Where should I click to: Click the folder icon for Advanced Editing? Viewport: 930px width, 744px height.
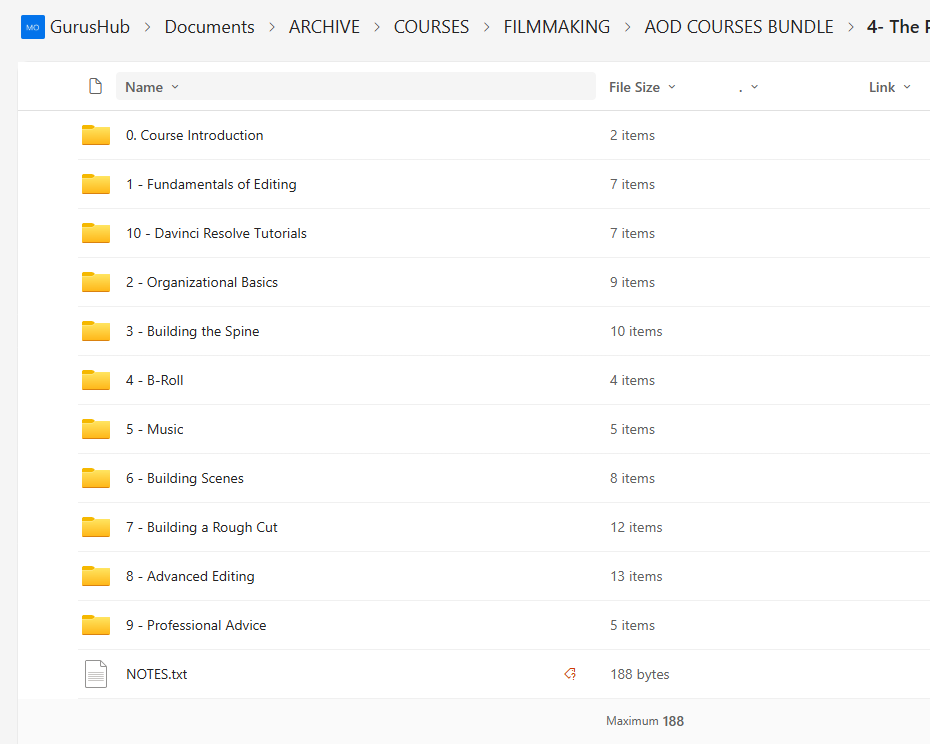point(96,577)
